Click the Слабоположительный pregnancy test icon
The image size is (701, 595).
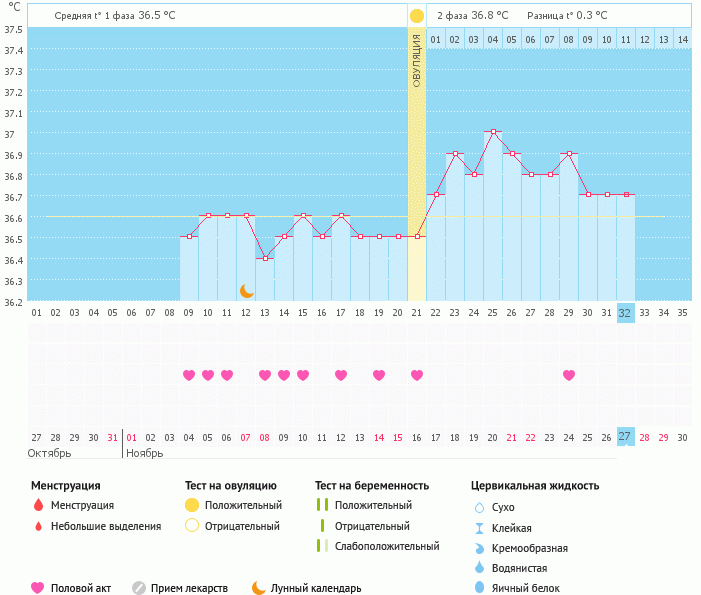pyautogui.click(x=322, y=546)
